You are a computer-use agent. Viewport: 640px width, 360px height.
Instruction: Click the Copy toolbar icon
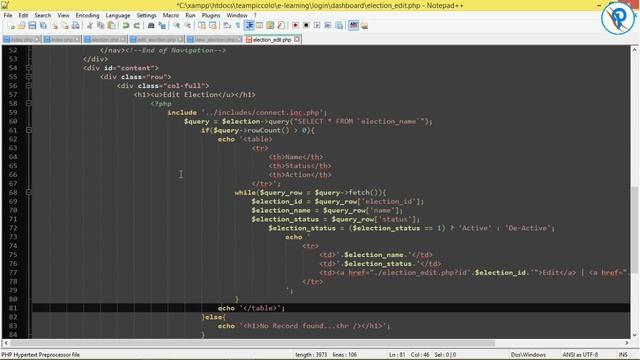pyautogui.click(x=100, y=26)
